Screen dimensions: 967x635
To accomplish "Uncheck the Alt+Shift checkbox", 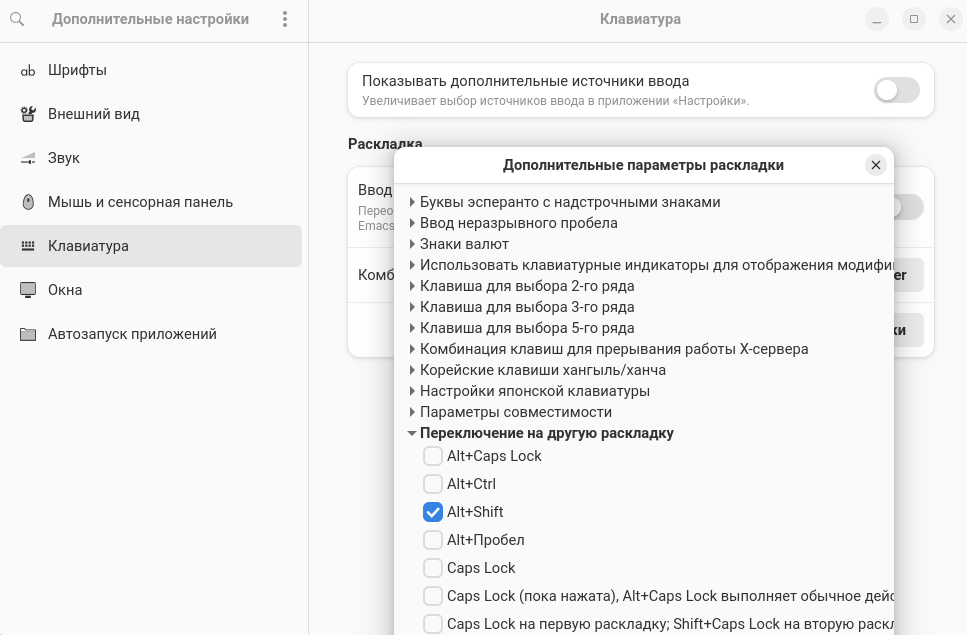I will coord(433,512).
